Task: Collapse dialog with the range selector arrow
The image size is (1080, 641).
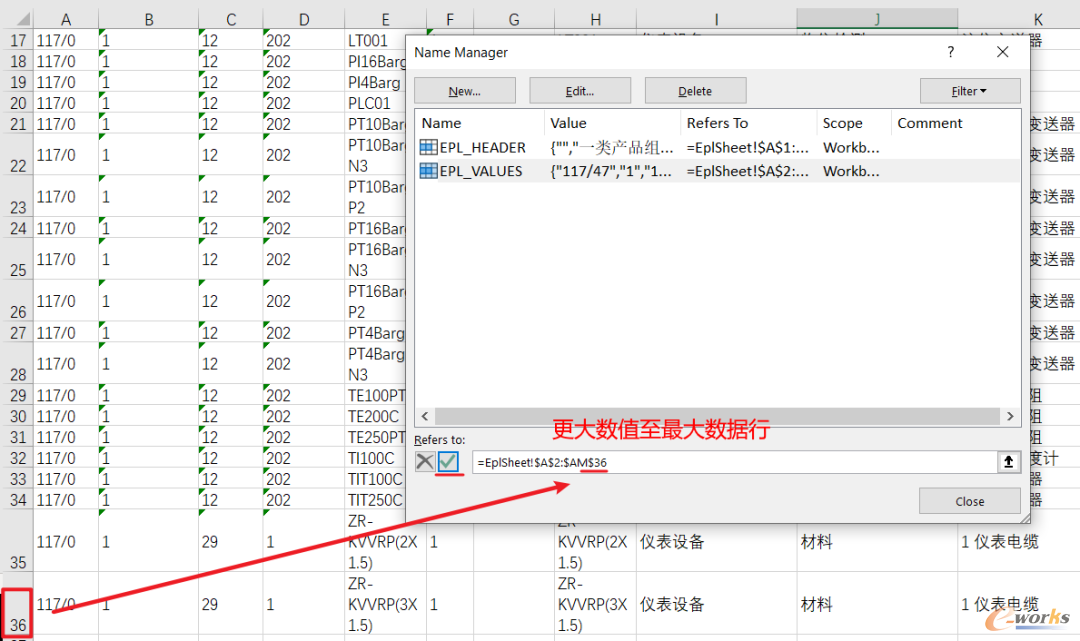Action: pyautogui.click(x=1008, y=462)
